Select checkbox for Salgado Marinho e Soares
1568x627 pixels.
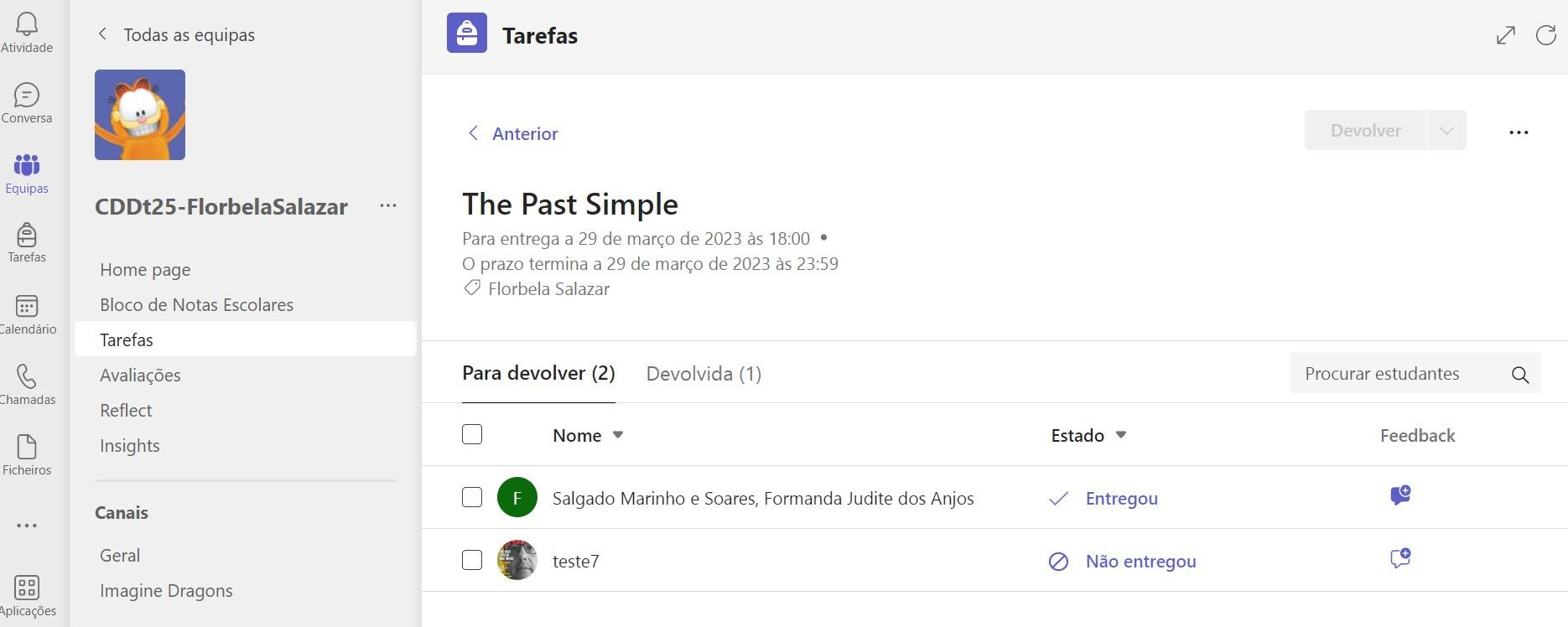coord(472,497)
